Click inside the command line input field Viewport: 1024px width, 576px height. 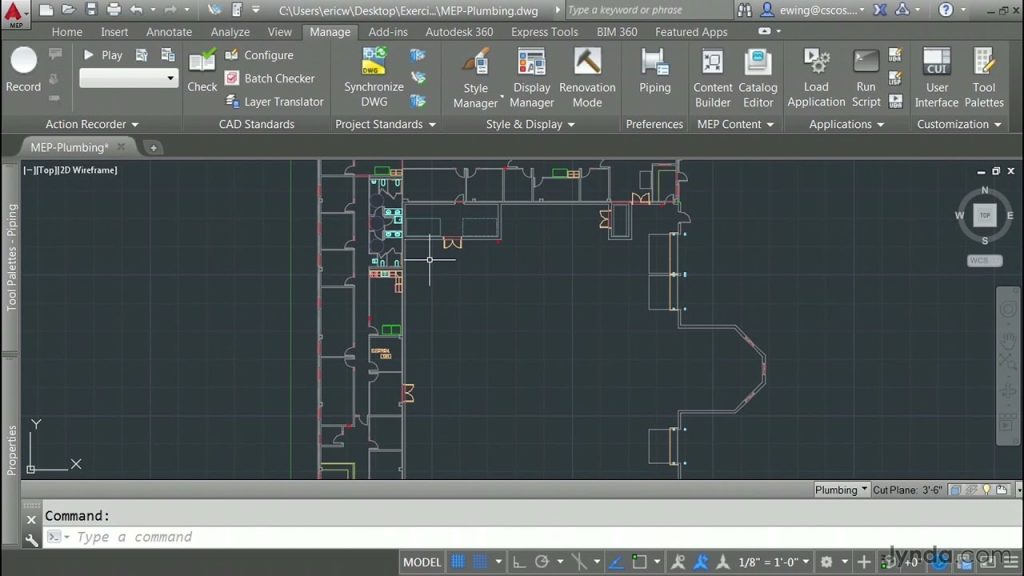[200, 537]
